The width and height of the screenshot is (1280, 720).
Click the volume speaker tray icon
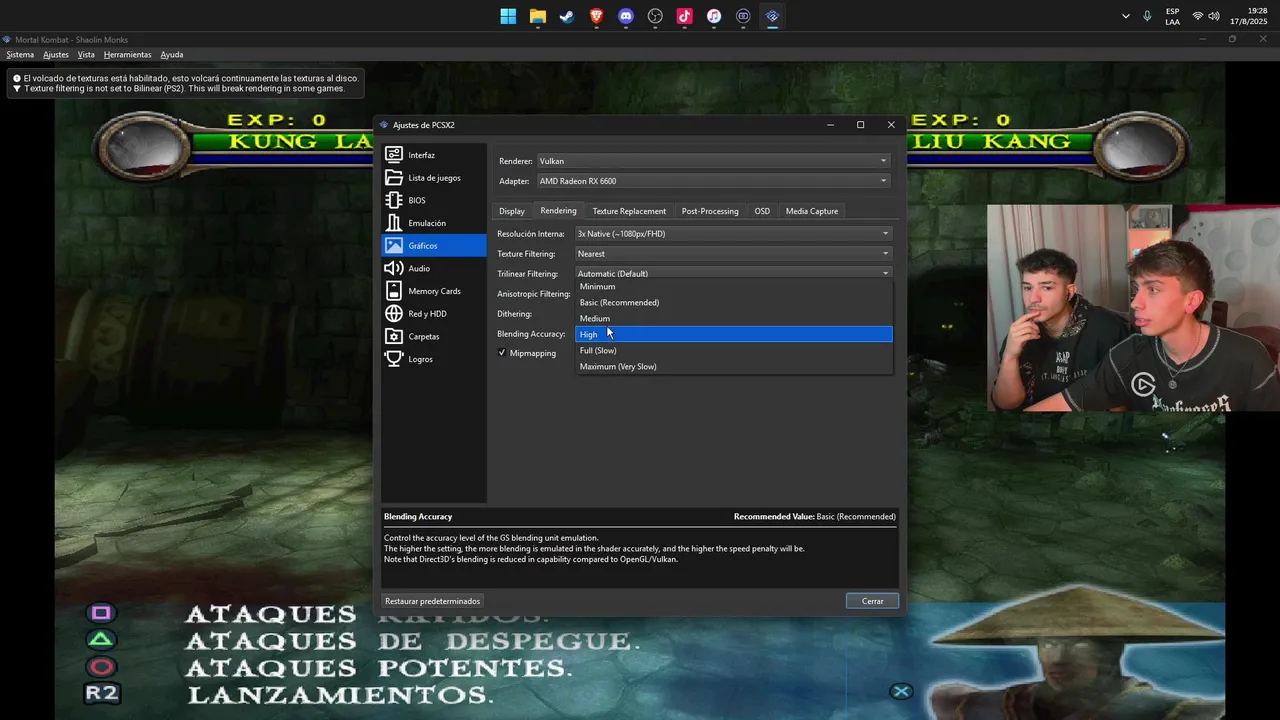(1214, 16)
